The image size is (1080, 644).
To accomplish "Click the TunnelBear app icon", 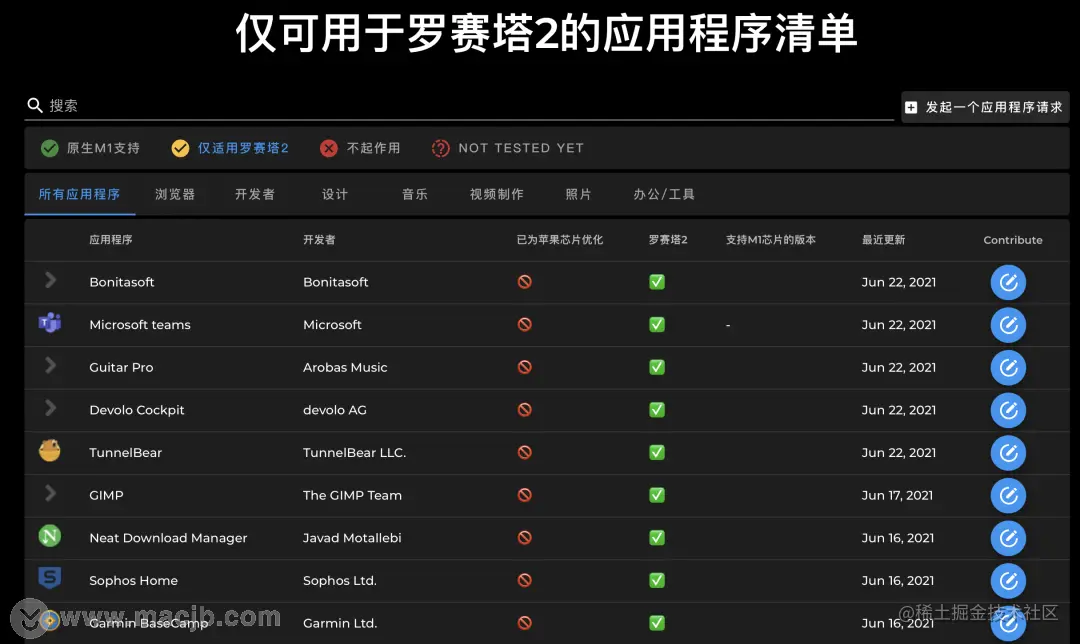I will pyautogui.click(x=50, y=450).
